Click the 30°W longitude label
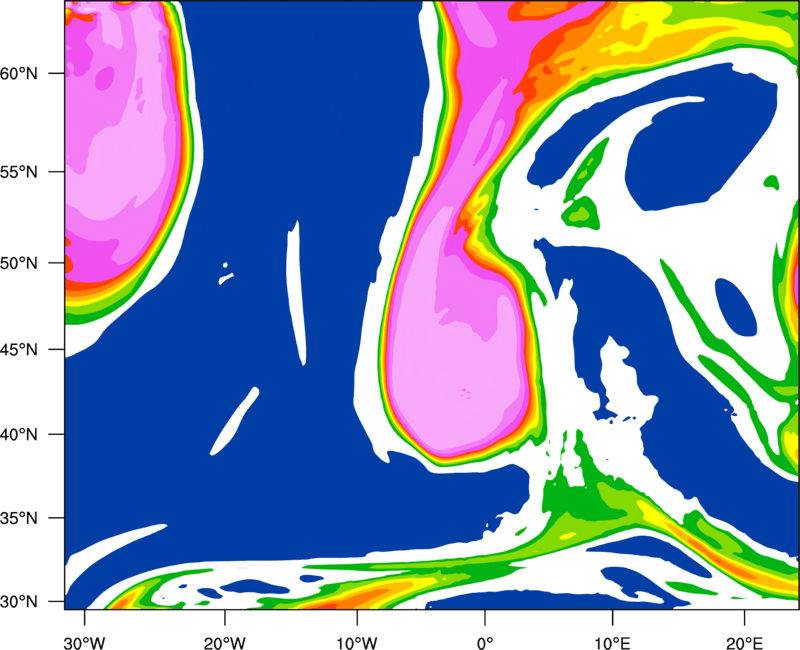The height and width of the screenshot is (650, 800). 84,643
